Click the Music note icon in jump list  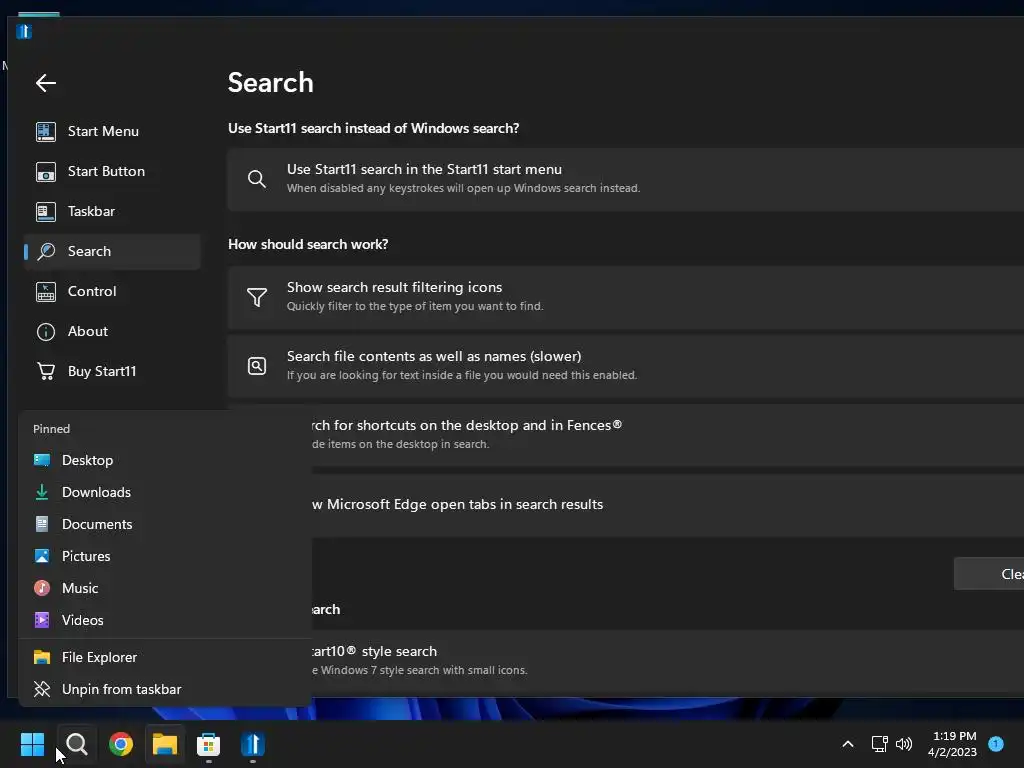[42, 588]
